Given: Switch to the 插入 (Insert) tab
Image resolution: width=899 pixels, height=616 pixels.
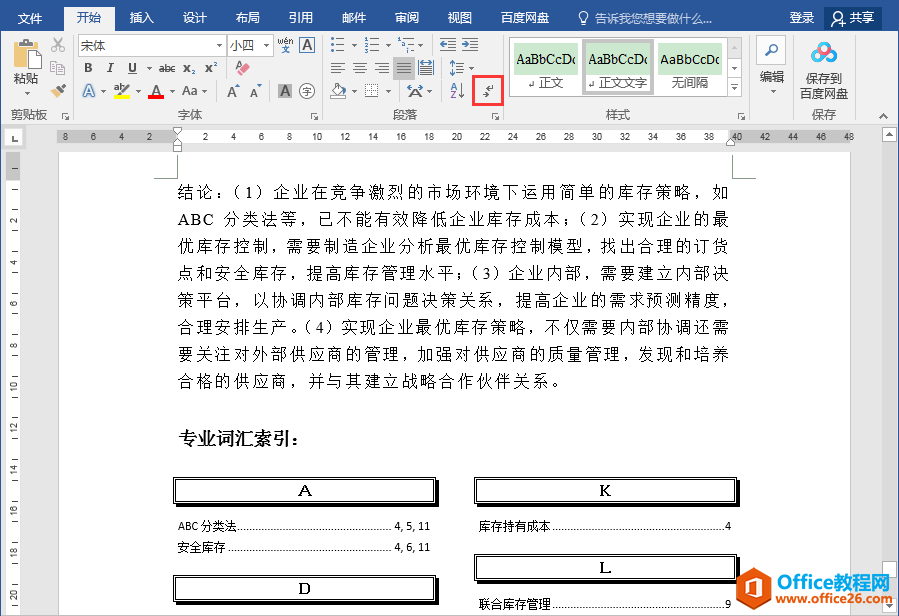Looking at the screenshot, I should pos(142,18).
